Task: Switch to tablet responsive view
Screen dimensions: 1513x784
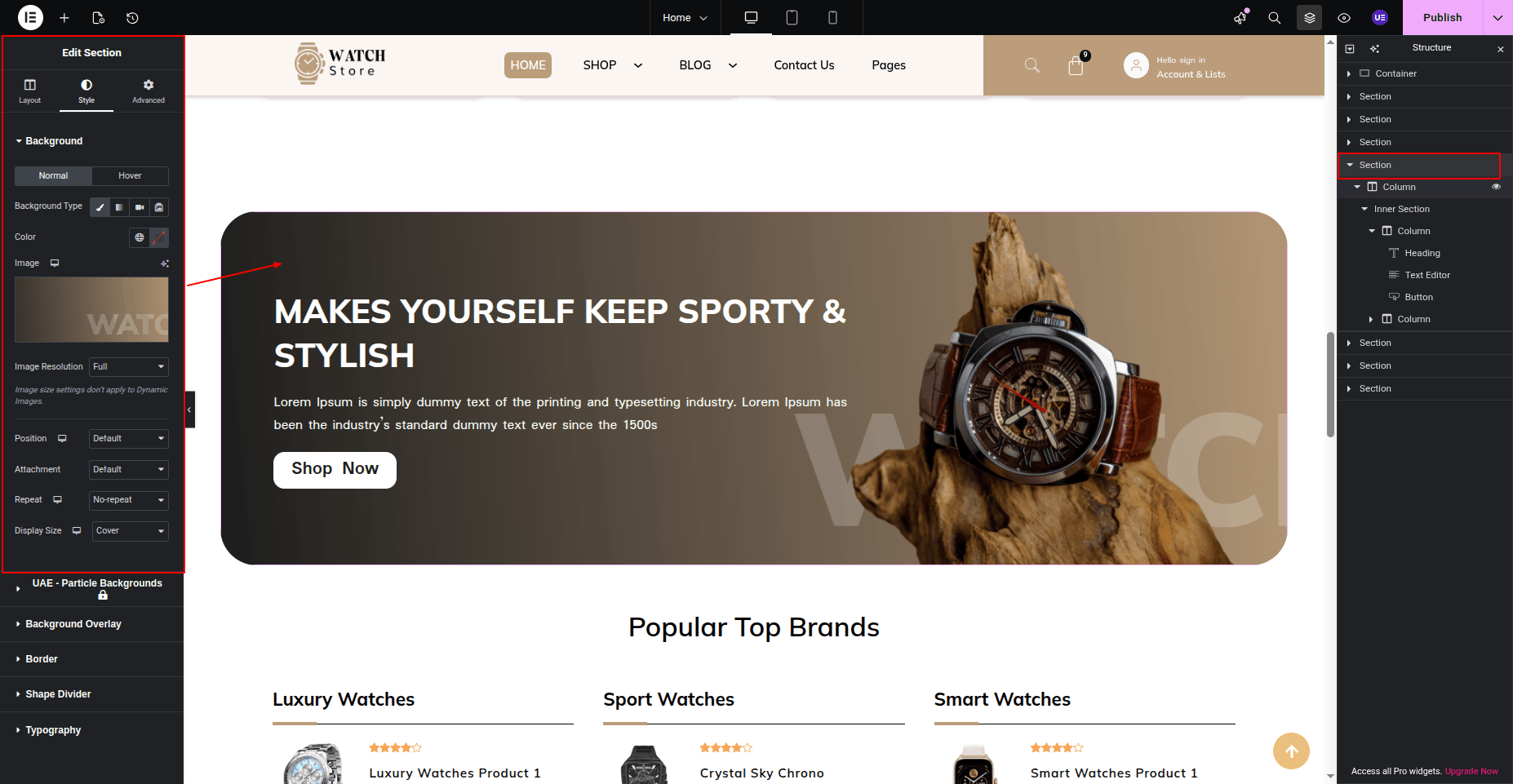Action: pos(792,17)
